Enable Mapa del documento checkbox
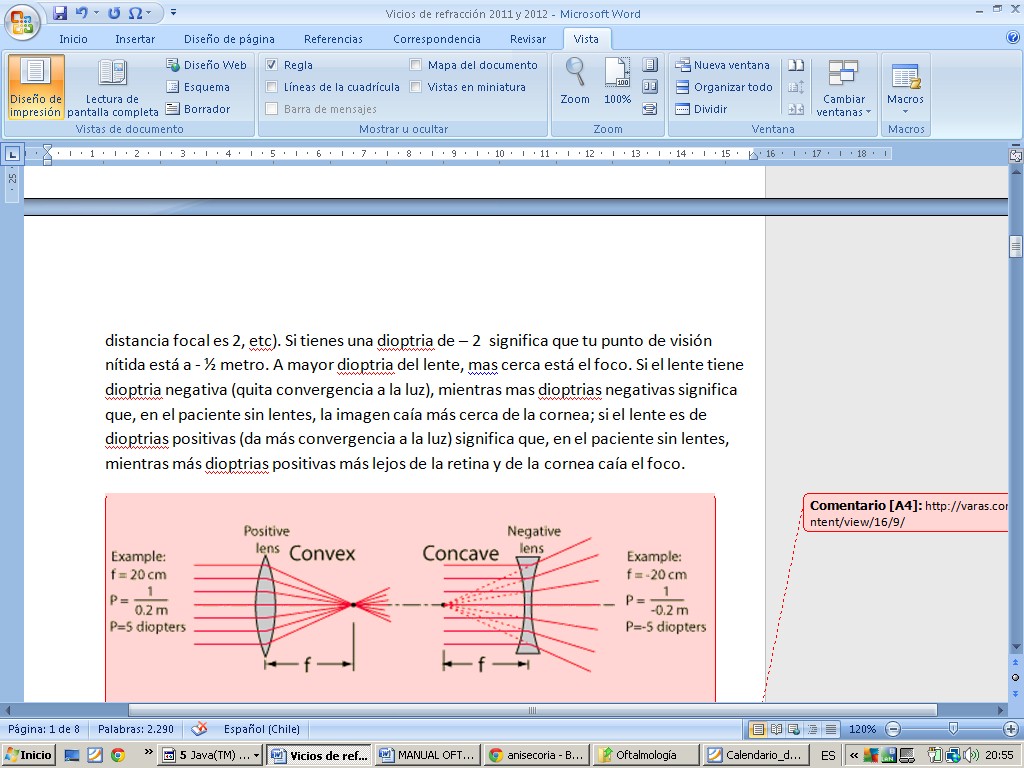 coord(416,65)
